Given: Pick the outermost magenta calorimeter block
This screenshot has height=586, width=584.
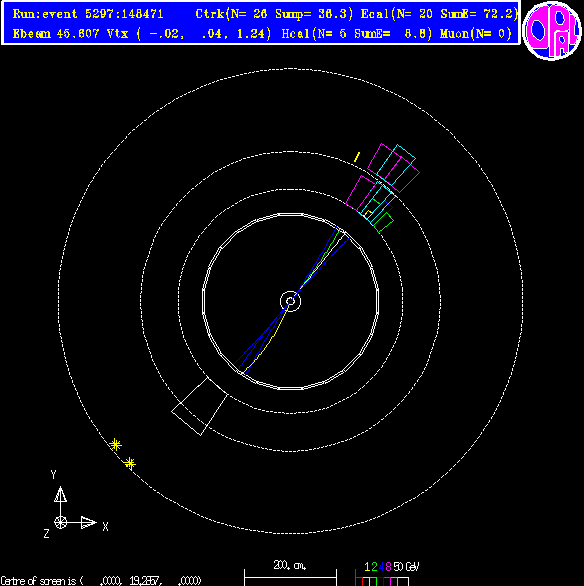Looking at the screenshot, I should (x=393, y=168).
